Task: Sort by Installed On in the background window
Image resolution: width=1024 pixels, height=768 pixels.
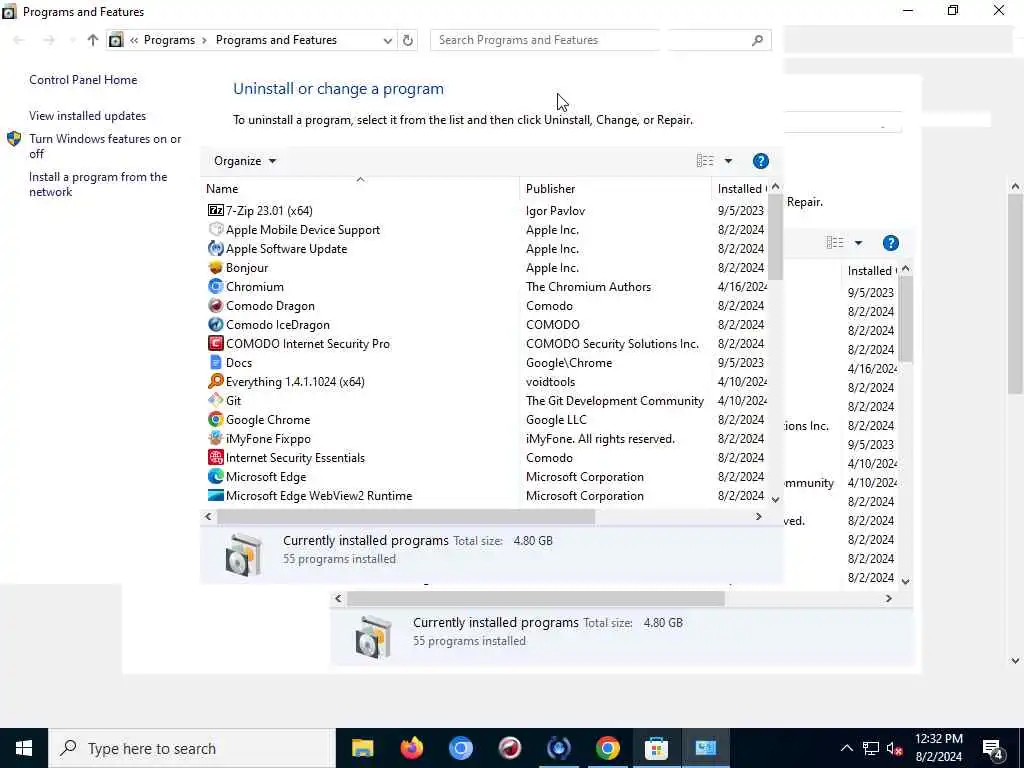Action: 869,270
